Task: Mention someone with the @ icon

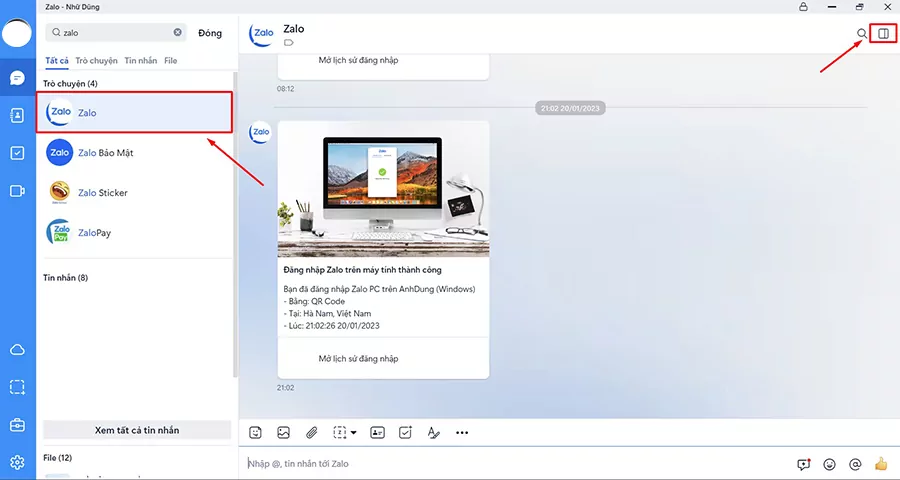Action: tap(855, 464)
